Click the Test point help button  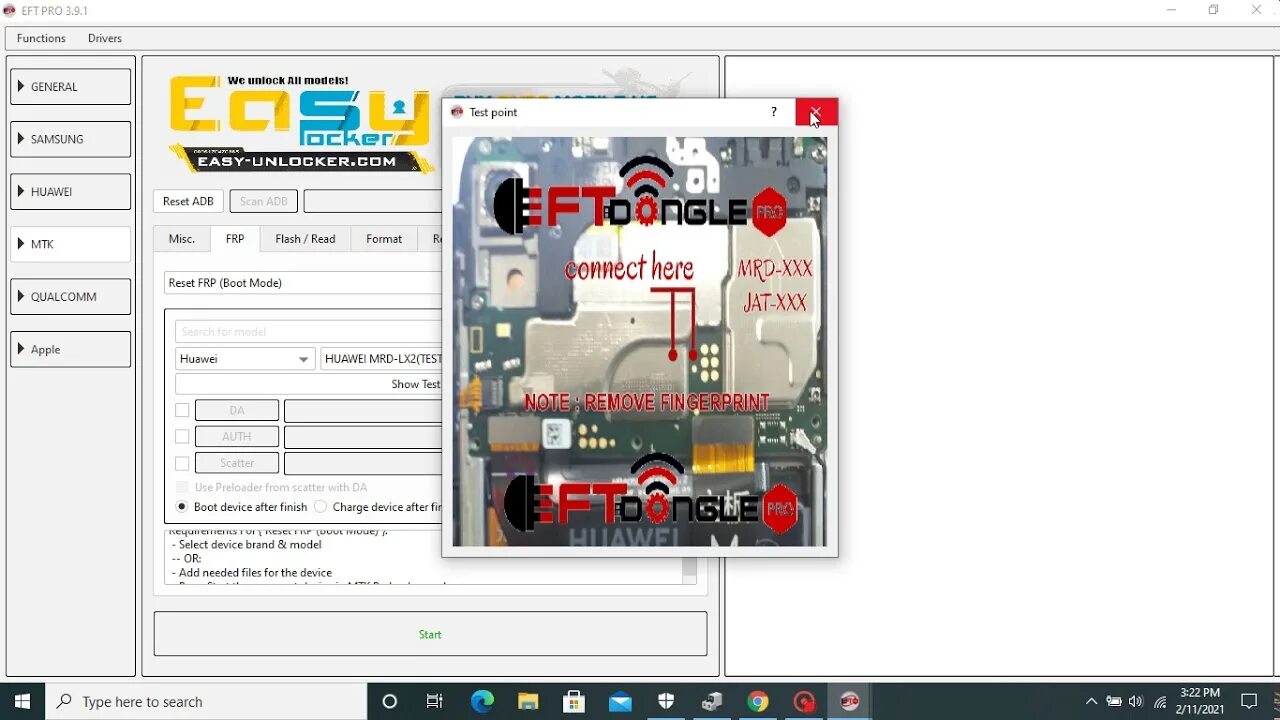coord(773,112)
